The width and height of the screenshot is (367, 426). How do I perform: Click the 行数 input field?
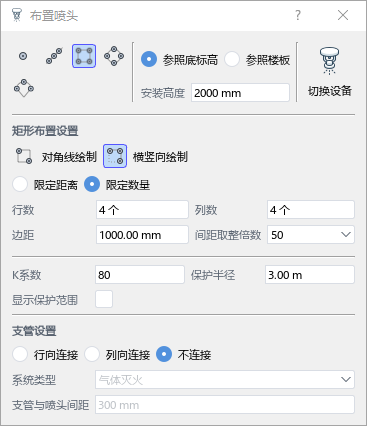pyautogui.click(x=142, y=210)
